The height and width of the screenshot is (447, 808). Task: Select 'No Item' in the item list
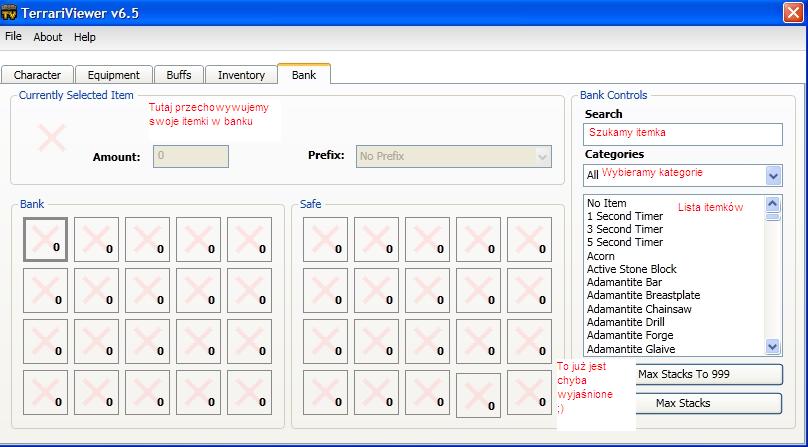tap(674, 203)
